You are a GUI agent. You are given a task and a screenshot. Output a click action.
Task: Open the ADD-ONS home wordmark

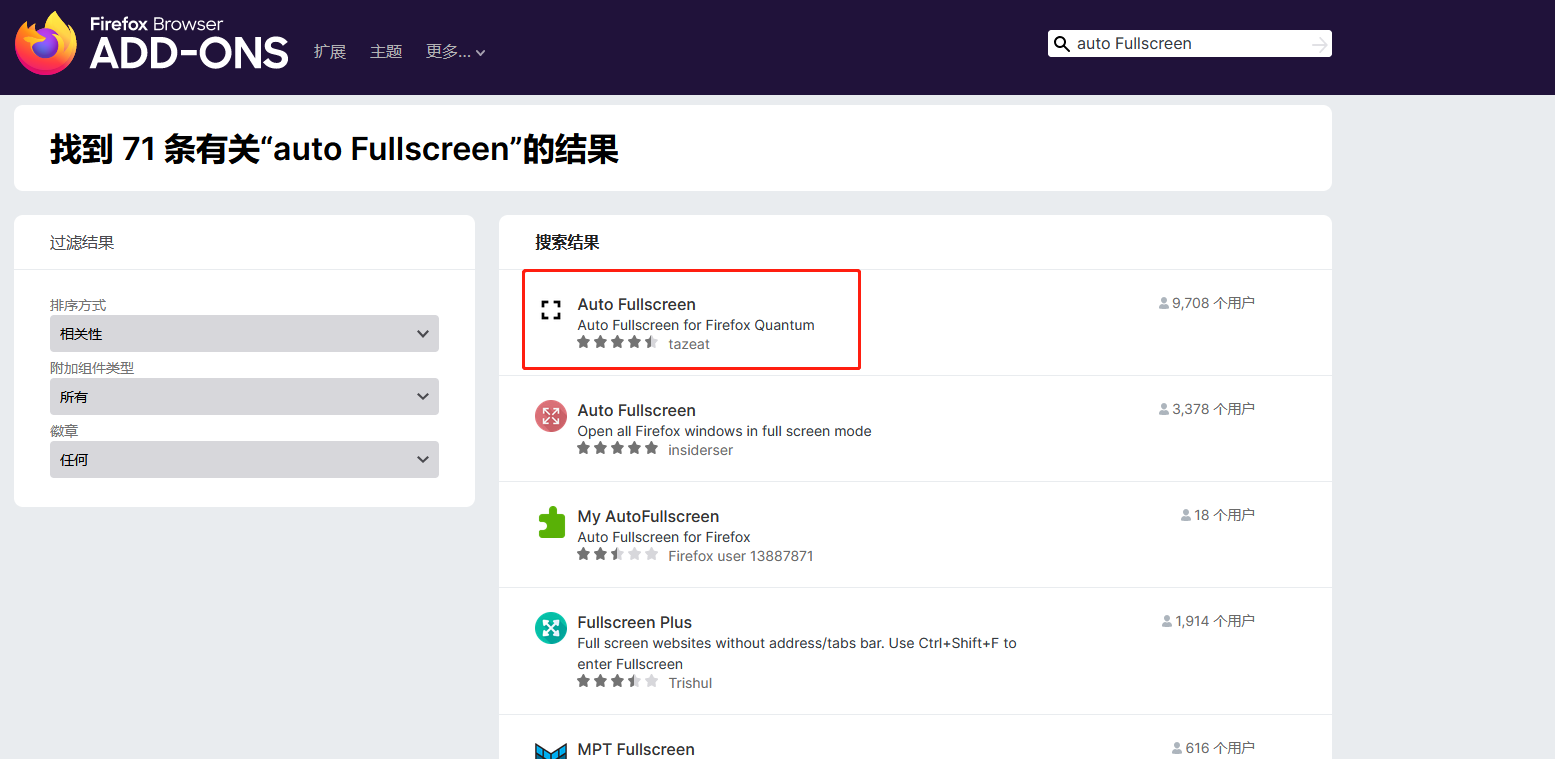(189, 44)
